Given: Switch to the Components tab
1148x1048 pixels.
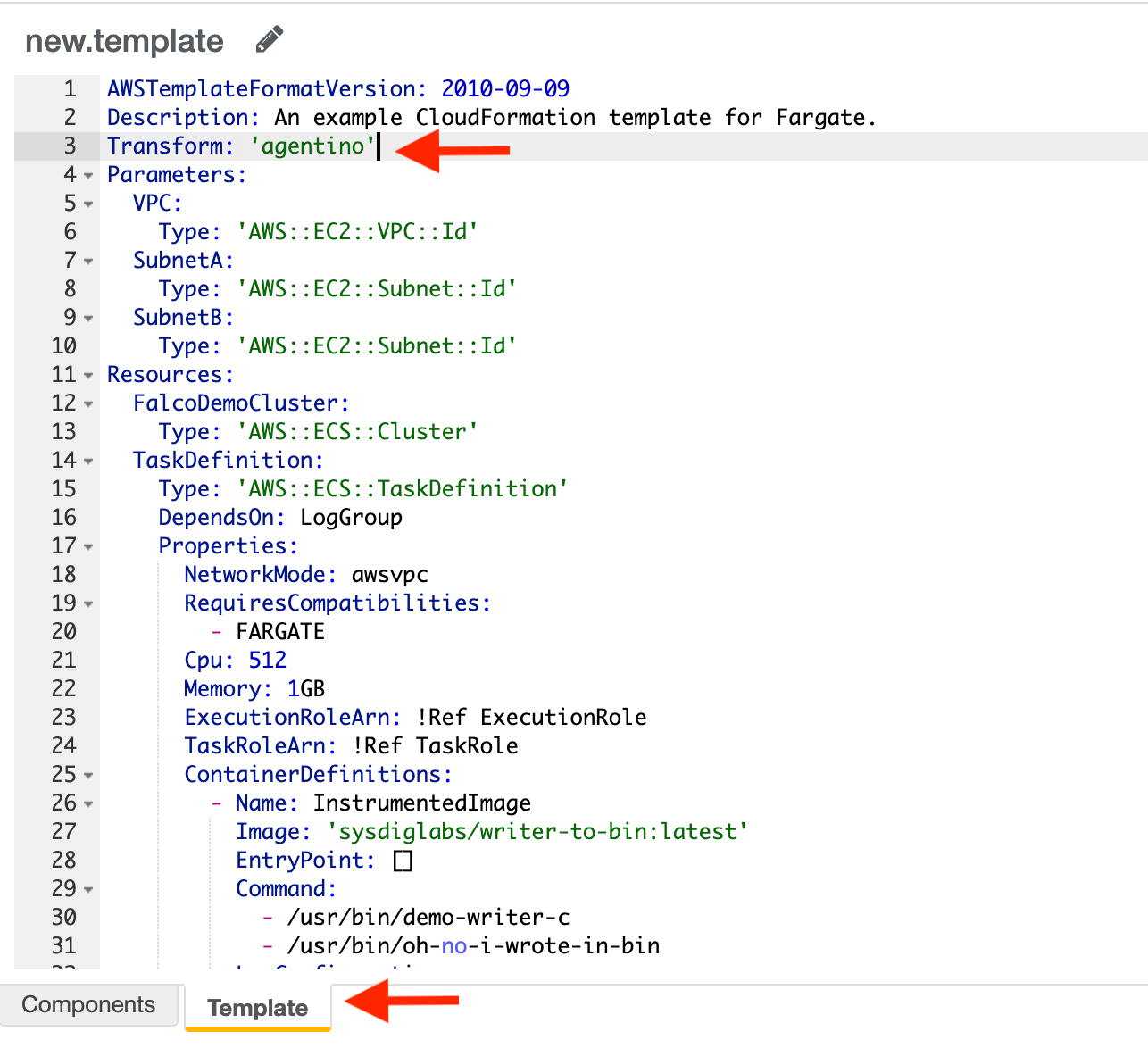Looking at the screenshot, I should click(88, 1005).
